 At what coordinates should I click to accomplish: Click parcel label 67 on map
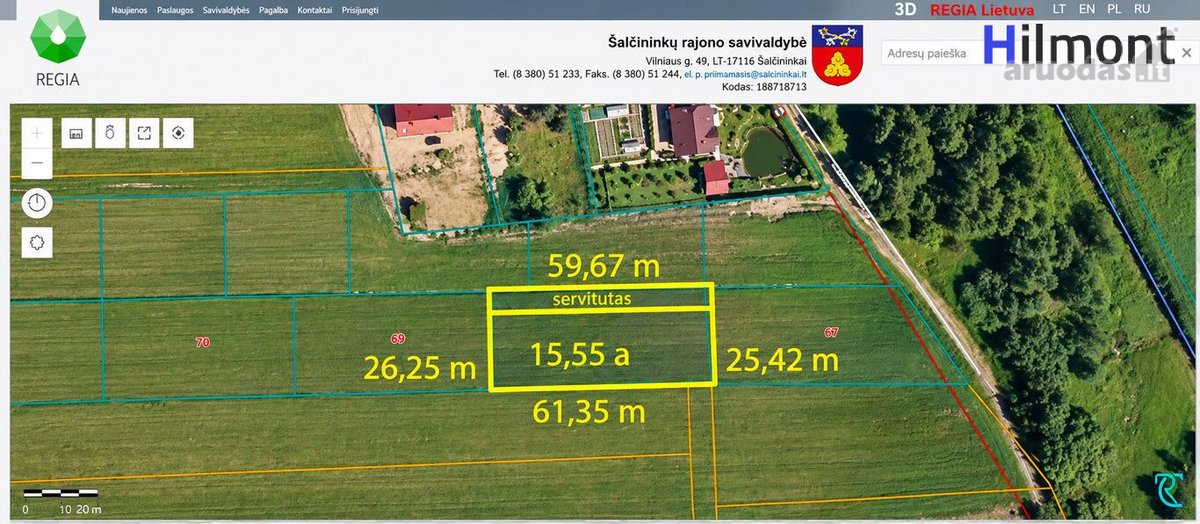point(831,332)
